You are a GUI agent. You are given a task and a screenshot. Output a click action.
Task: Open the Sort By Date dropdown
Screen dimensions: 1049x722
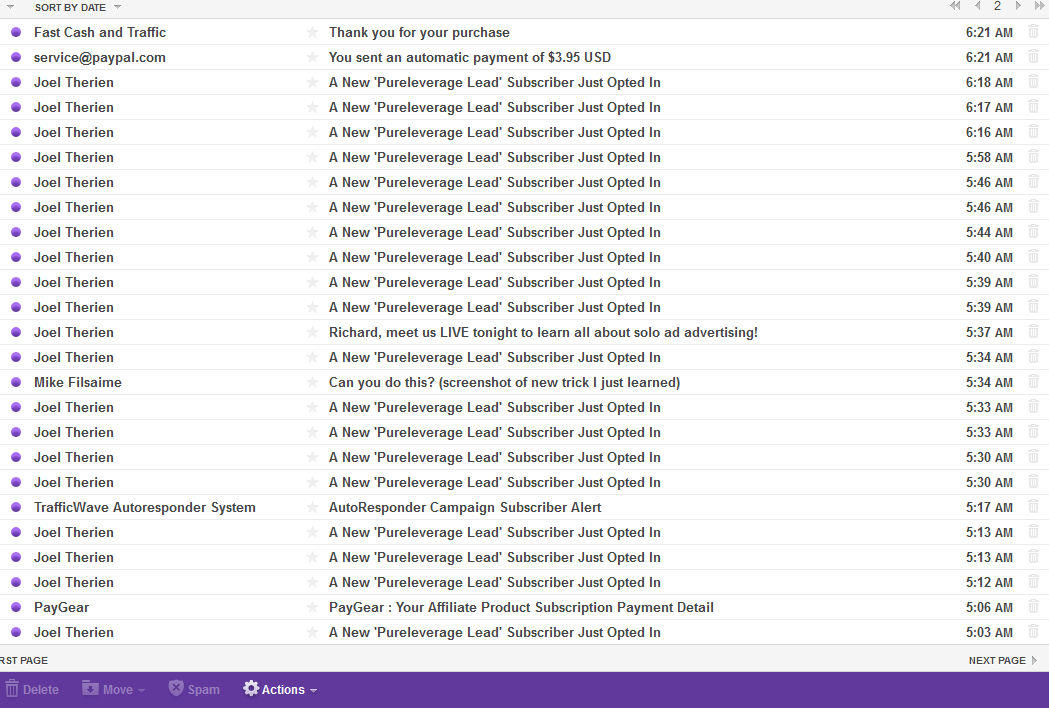pos(78,7)
